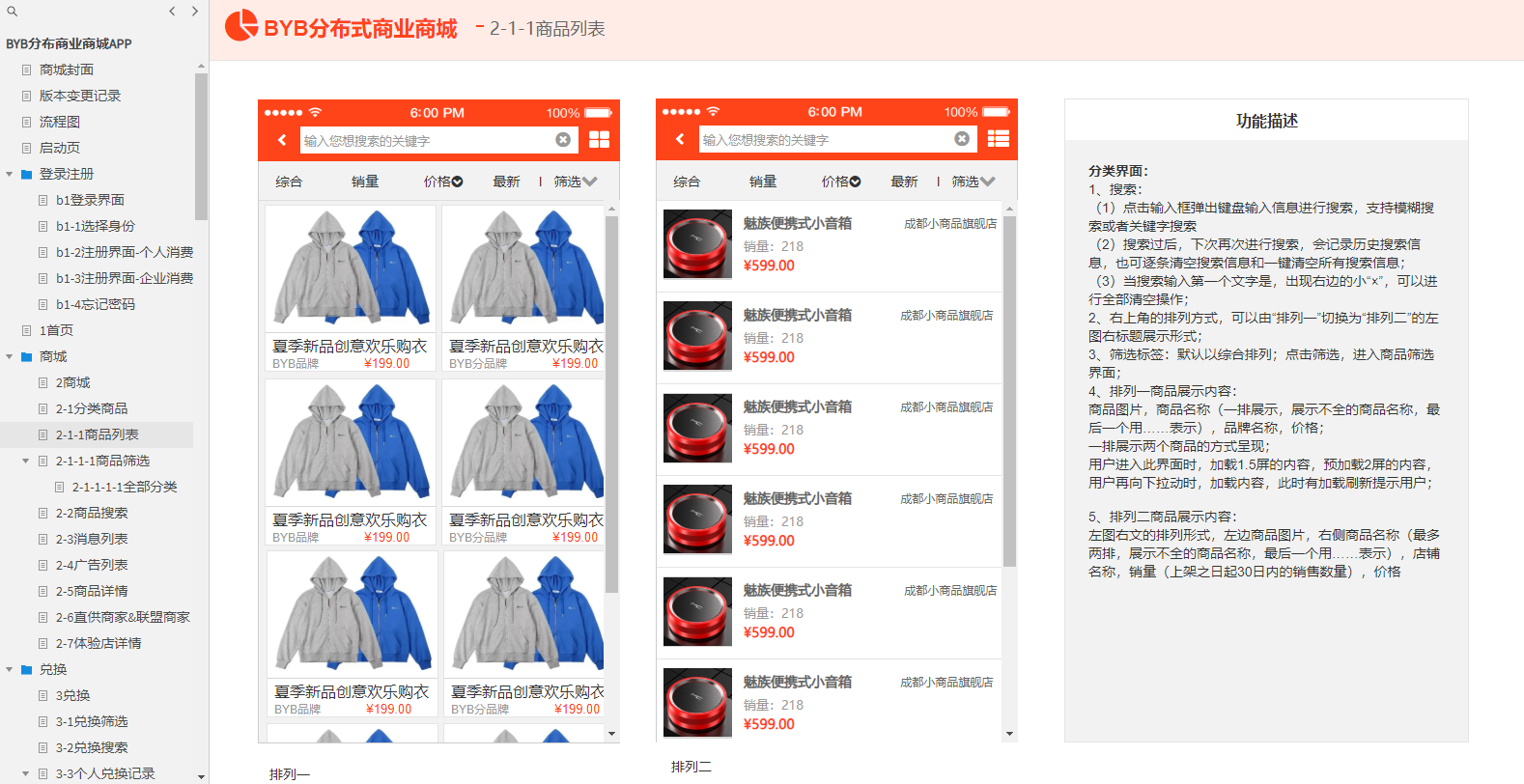The height and width of the screenshot is (784, 1524).
Task: Clear search text in right phone search box
Action: pyautogui.click(x=962, y=139)
